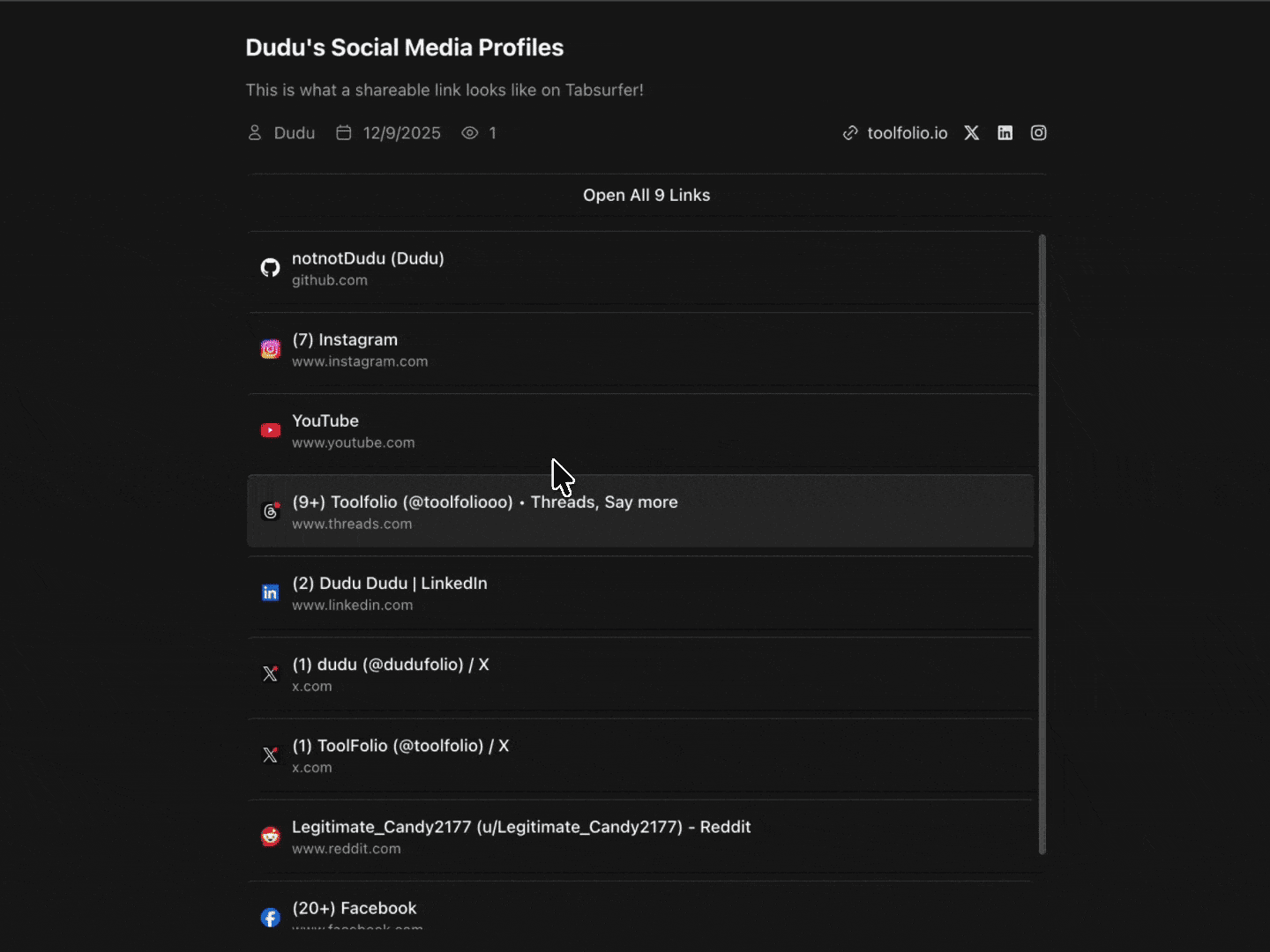Viewport: 1270px width, 952px height.
Task: Click the chain link icon beside toolfolio.io
Action: coord(850,133)
